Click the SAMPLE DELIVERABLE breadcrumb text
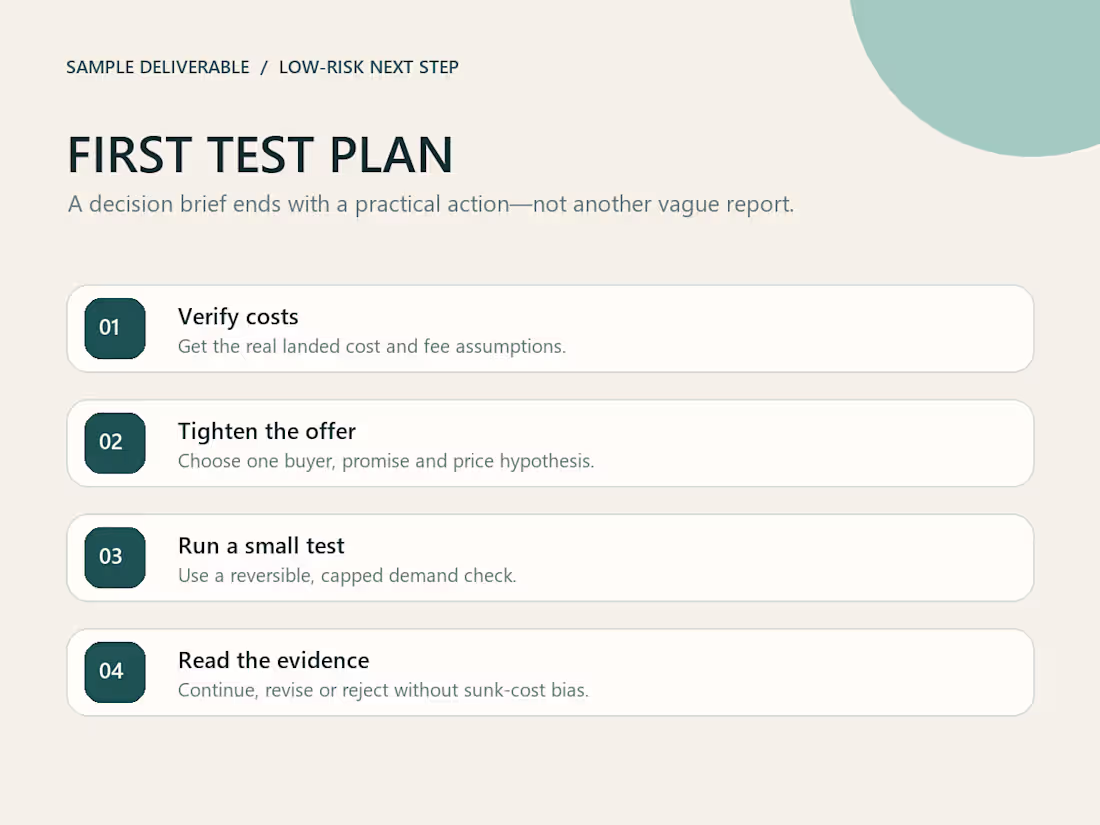The width and height of the screenshot is (1100, 825). 158,67
